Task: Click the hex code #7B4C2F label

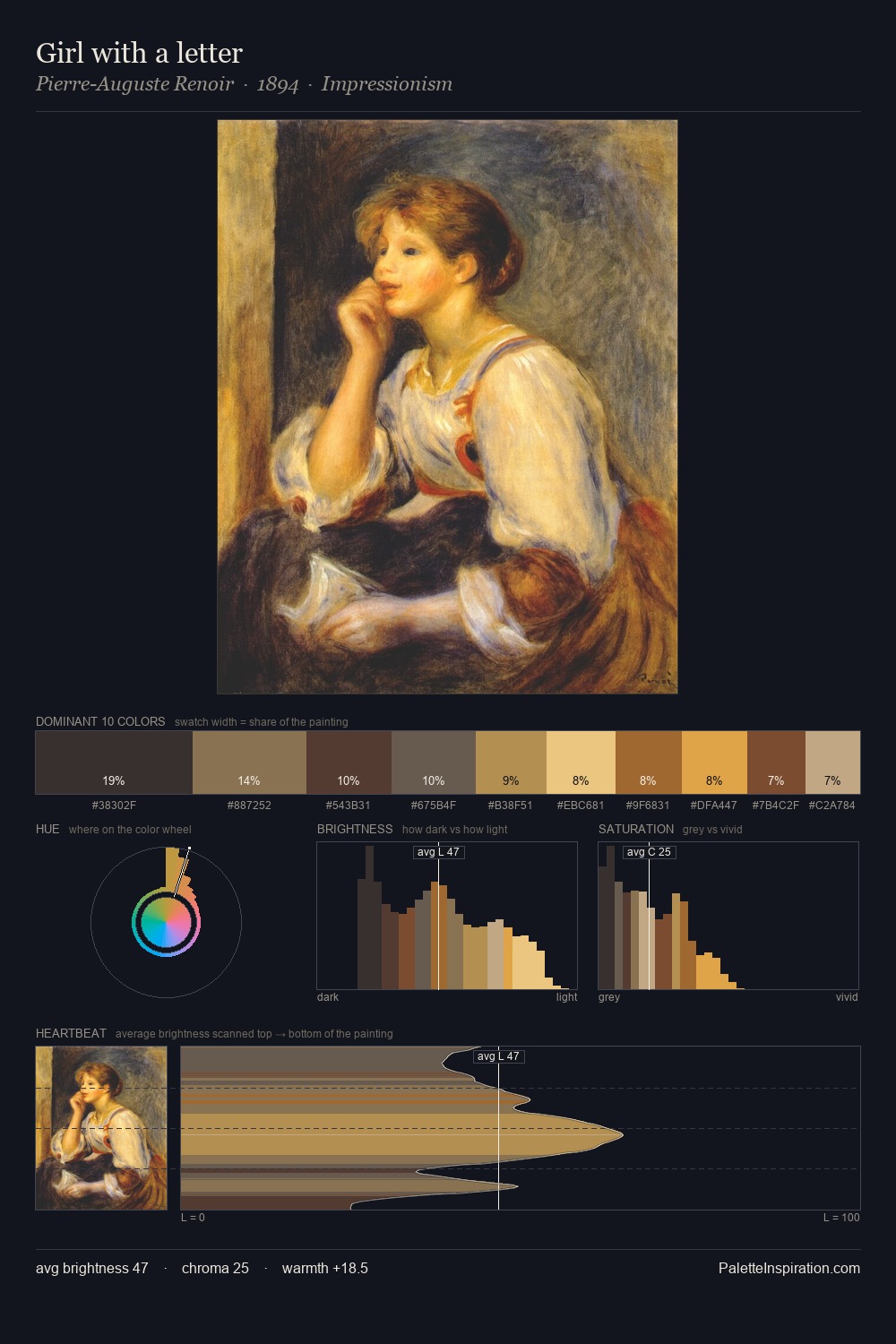Action: tap(776, 806)
